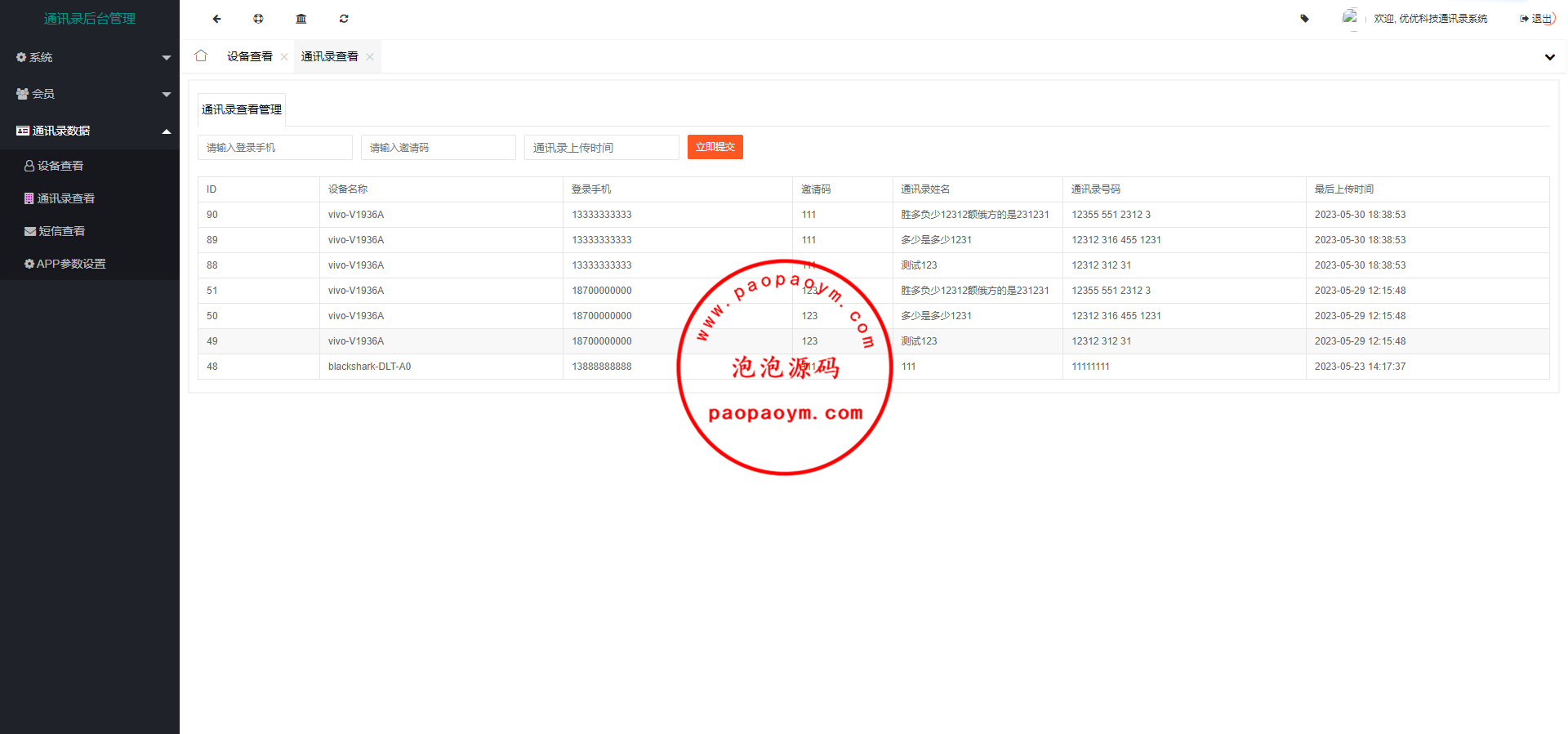Click the 通讯录上传时间 date field
The width and height of the screenshot is (1568, 734).
click(601, 148)
